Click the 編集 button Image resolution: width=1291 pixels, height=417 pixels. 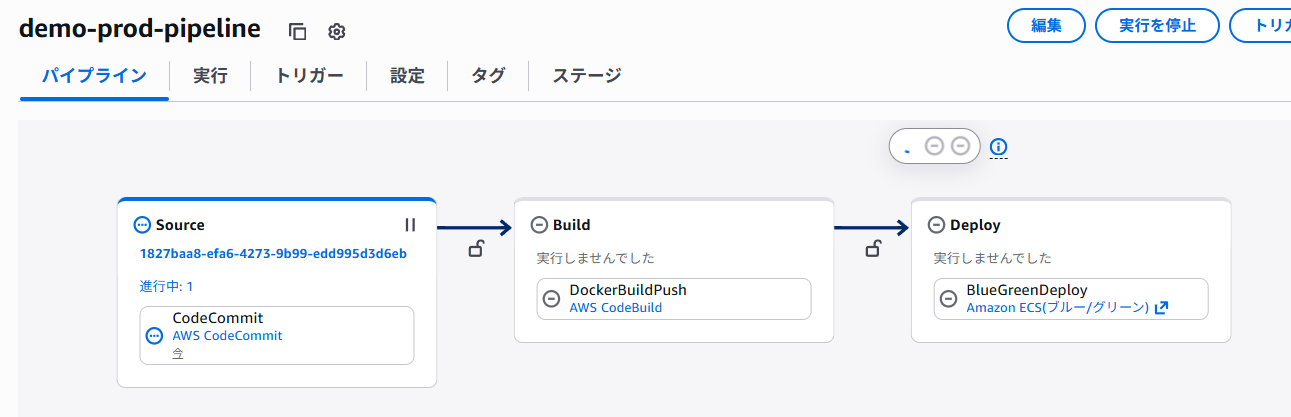pyautogui.click(x=1045, y=26)
